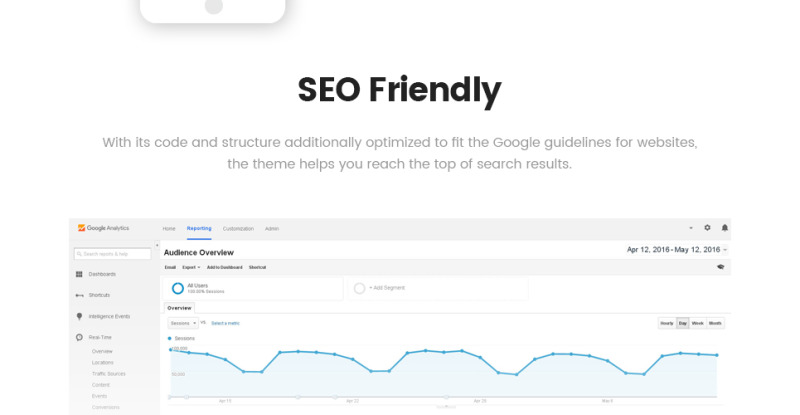Screen dimensions: 800x415
Task: Expand the Export dropdown menu
Action: tap(191, 267)
